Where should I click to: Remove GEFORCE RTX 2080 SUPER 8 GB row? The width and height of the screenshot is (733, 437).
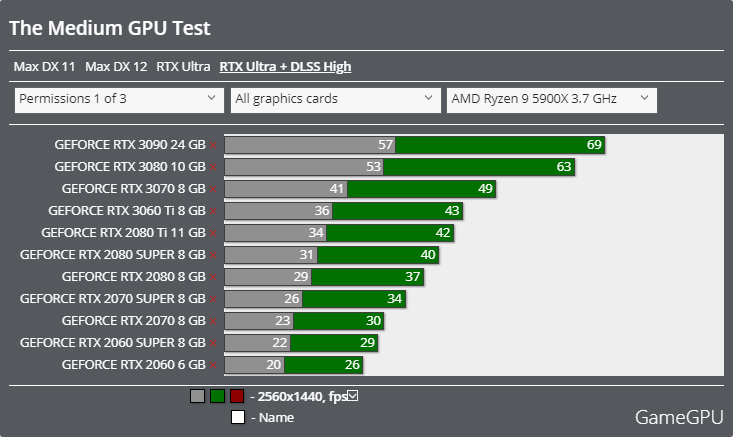tap(213, 255)
